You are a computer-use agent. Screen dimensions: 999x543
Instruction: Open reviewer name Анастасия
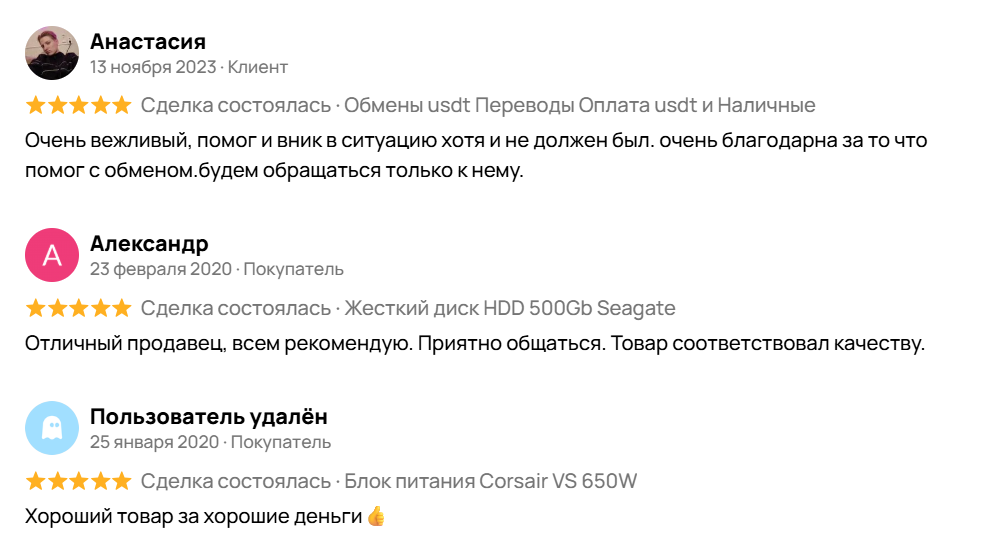[147, 42]
